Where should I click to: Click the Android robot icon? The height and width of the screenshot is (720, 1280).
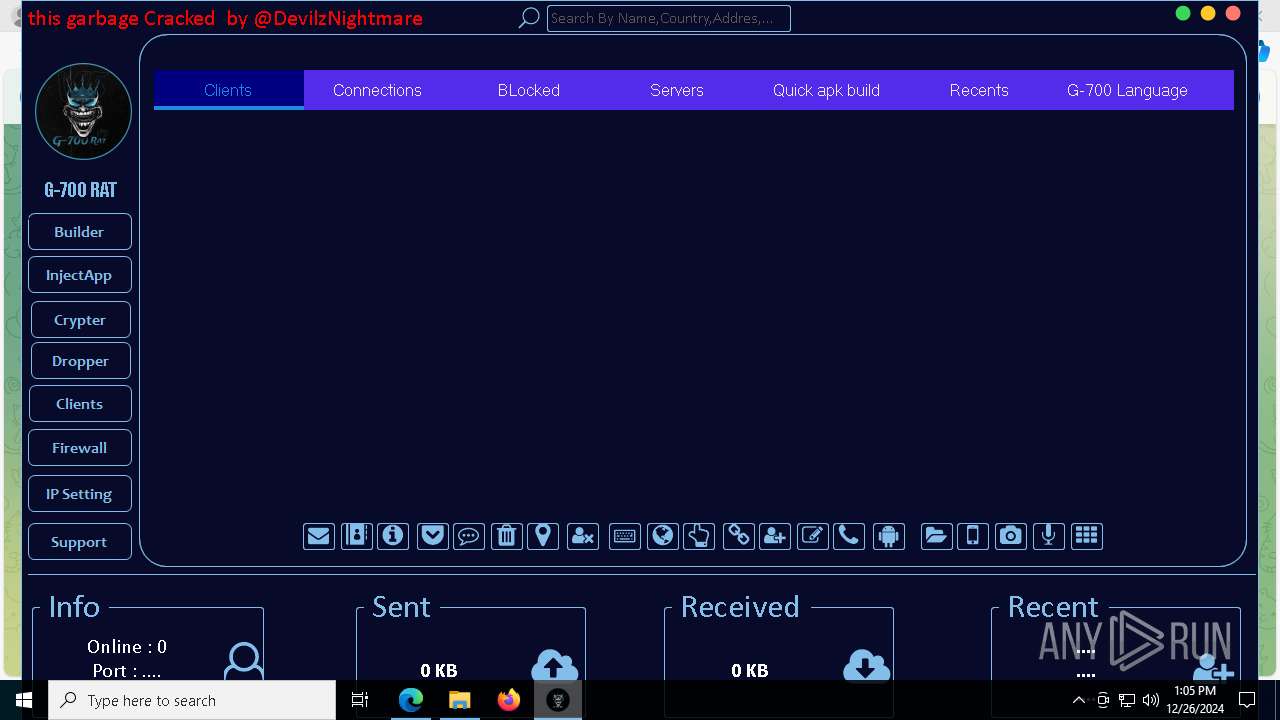[x=888, y=536]
